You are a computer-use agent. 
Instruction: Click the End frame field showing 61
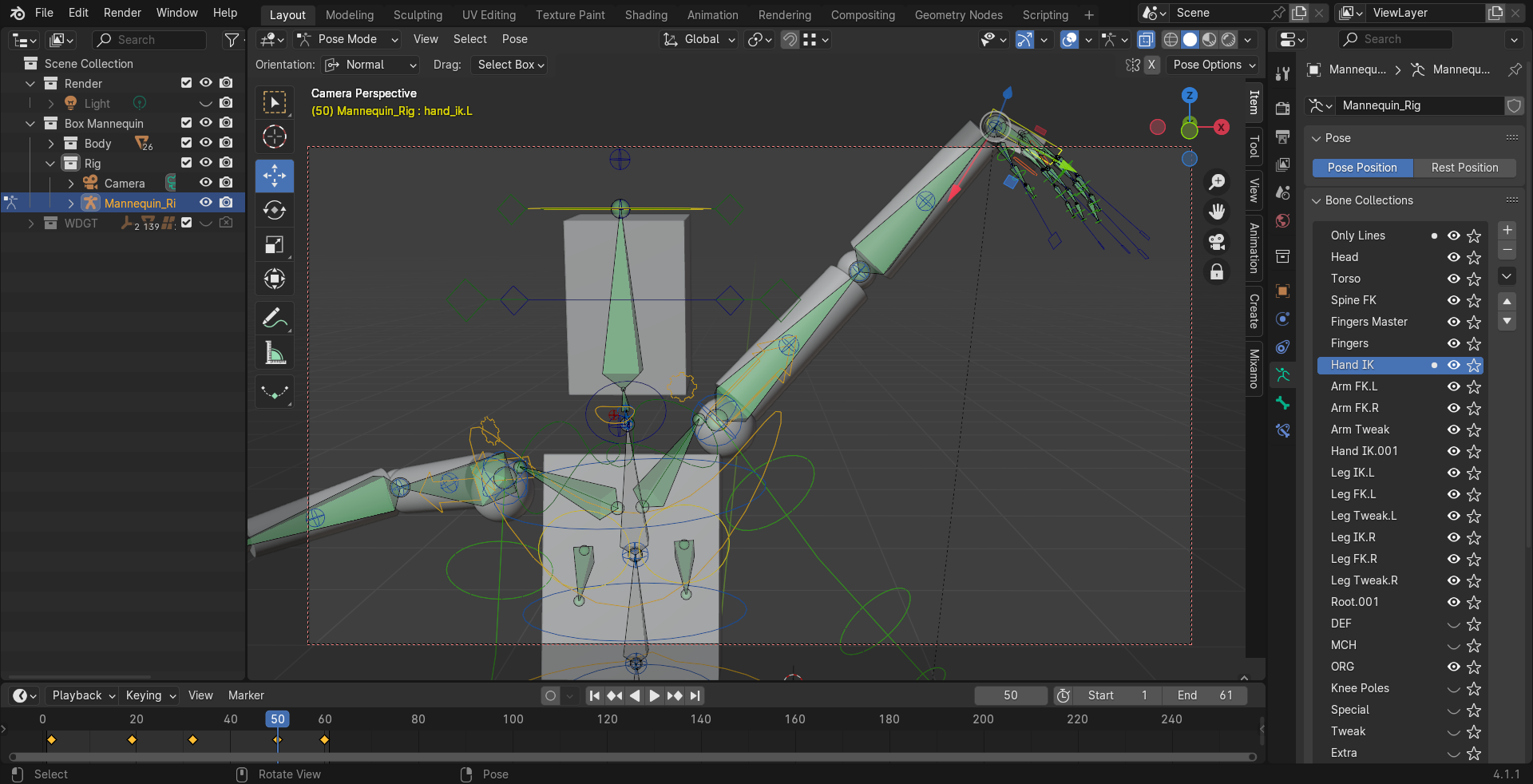pyautogui.click(x=1205, y=695)
